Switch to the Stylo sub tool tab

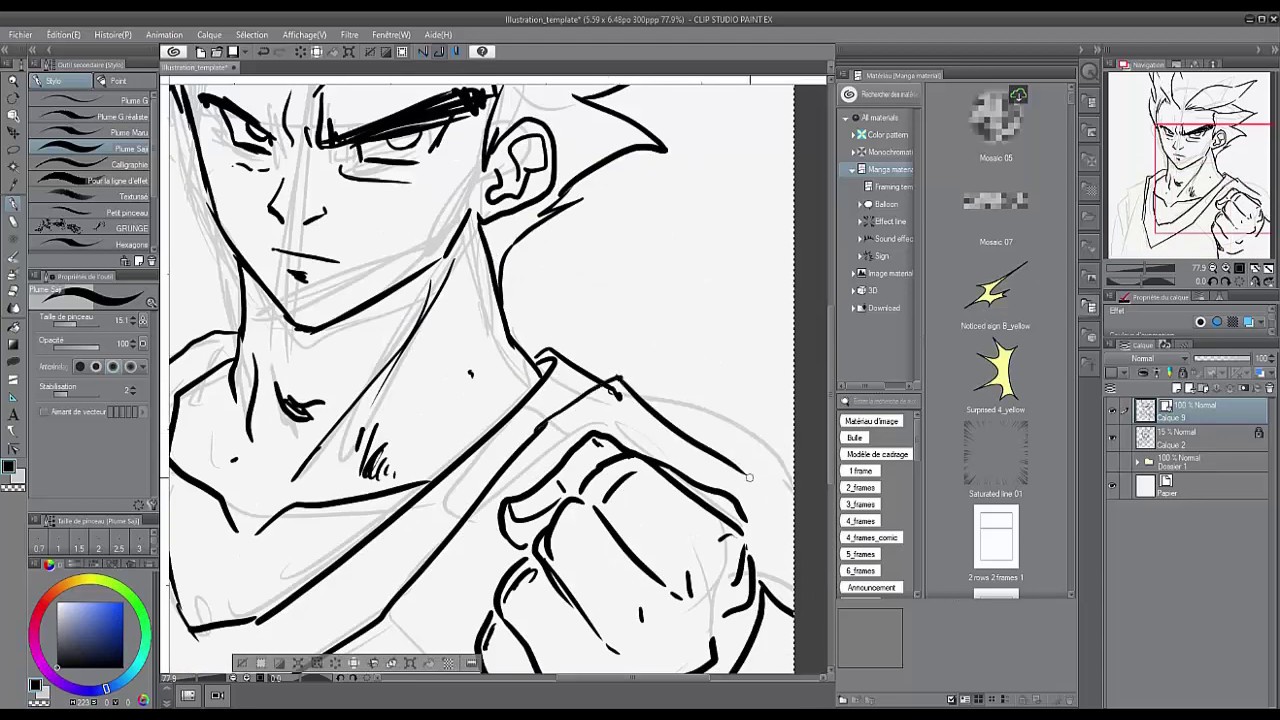tap(61, 81)
